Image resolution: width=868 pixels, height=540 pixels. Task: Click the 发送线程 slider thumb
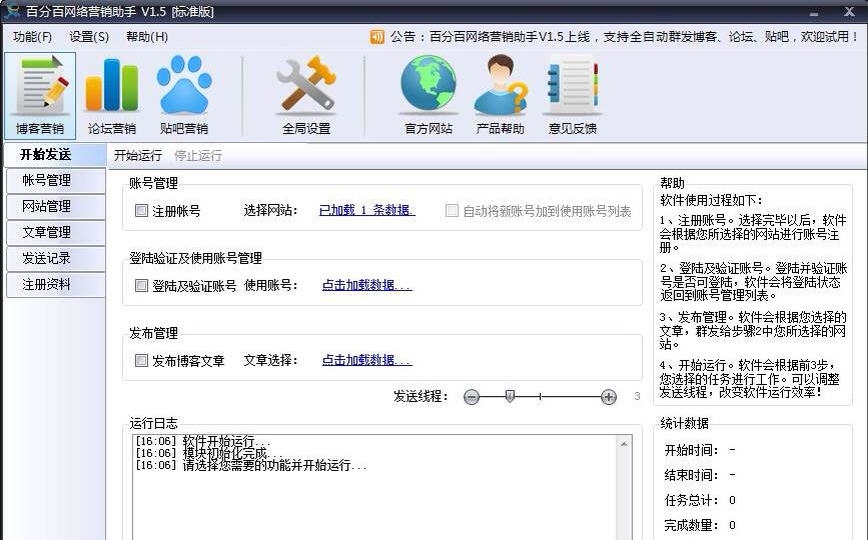coord(510,396)
